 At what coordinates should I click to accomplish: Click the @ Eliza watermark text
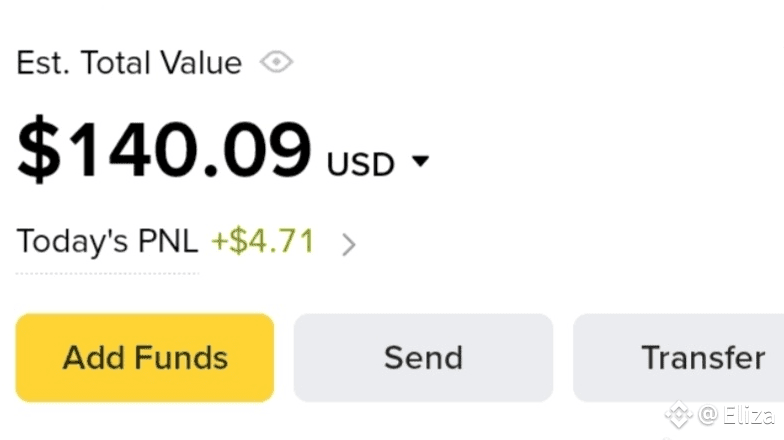pos(737,414)
